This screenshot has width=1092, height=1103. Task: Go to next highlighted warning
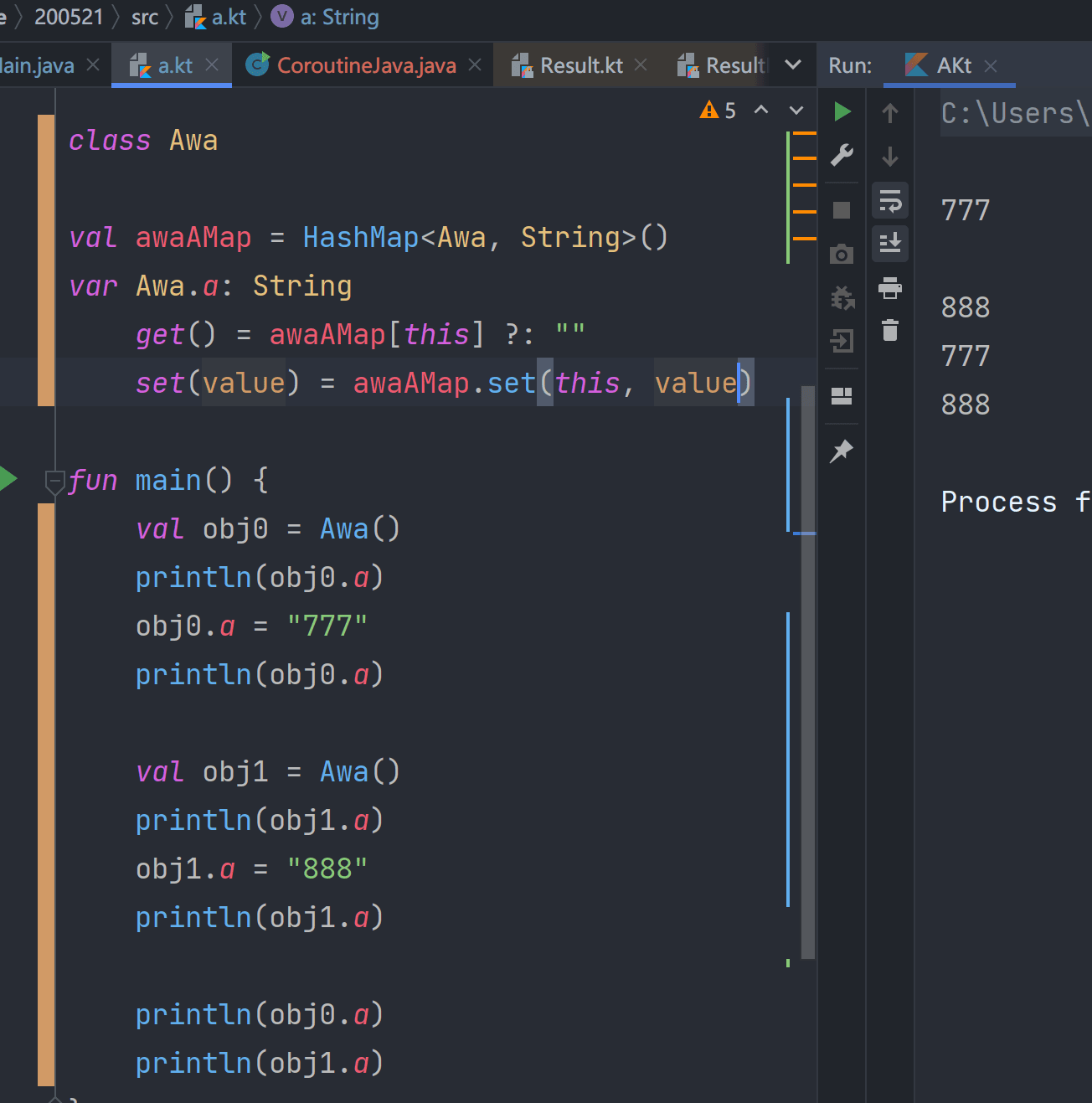pyautogui.click(x=796, y=110)
